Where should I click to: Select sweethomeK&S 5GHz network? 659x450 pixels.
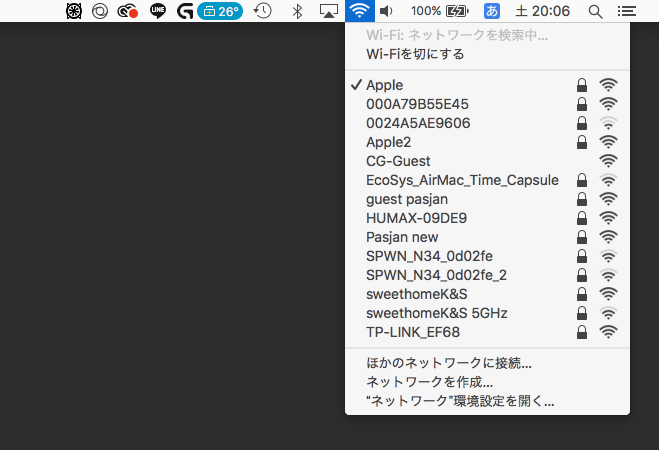coord(437,313)
